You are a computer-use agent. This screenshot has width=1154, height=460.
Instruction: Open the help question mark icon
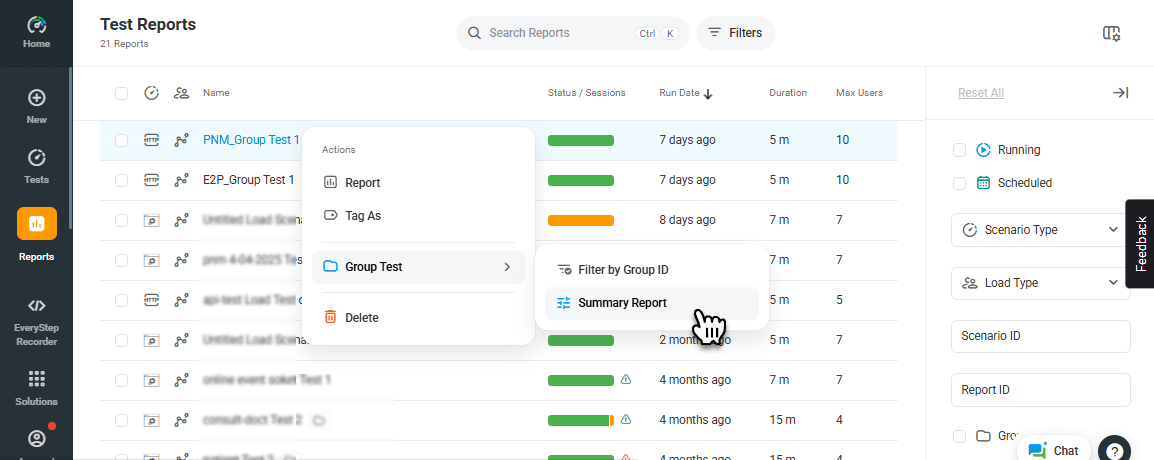coord(1114,450)
